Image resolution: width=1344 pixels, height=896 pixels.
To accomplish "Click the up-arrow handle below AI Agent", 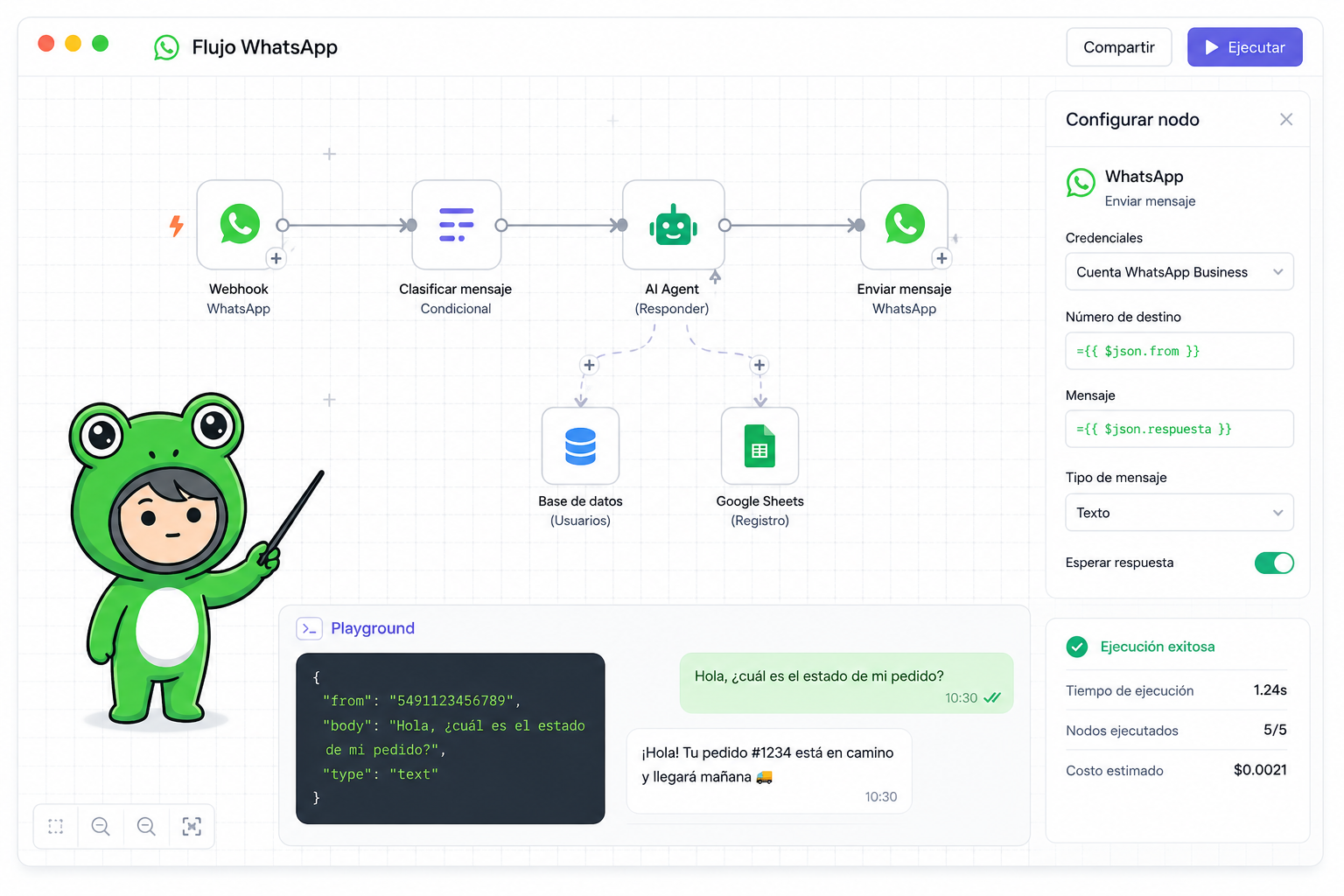I will [x=715, y=276].
